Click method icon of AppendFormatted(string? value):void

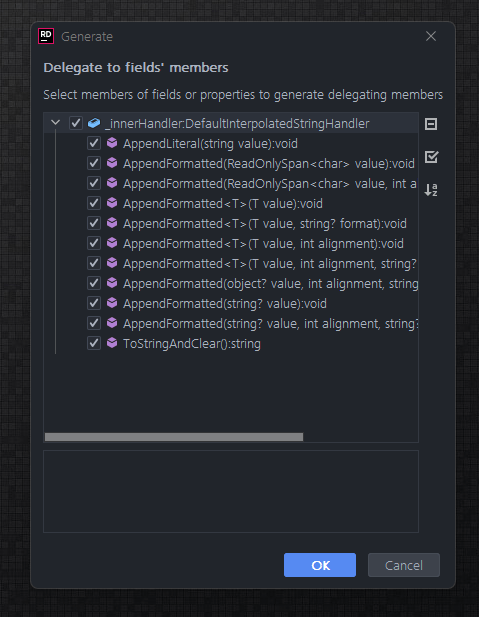[x=112, y=303]
